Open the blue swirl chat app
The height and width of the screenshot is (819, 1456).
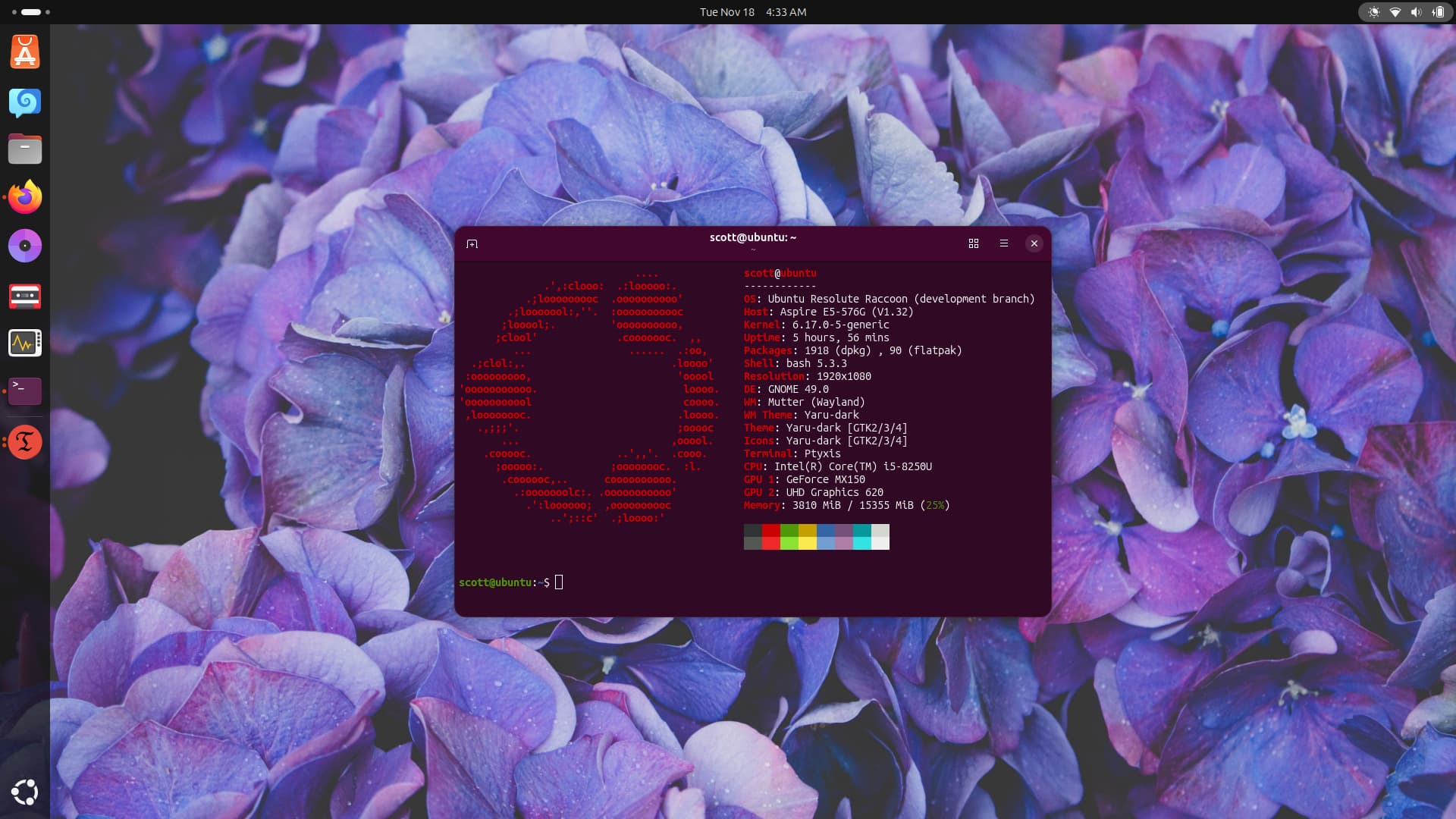[x=25, y=102]
